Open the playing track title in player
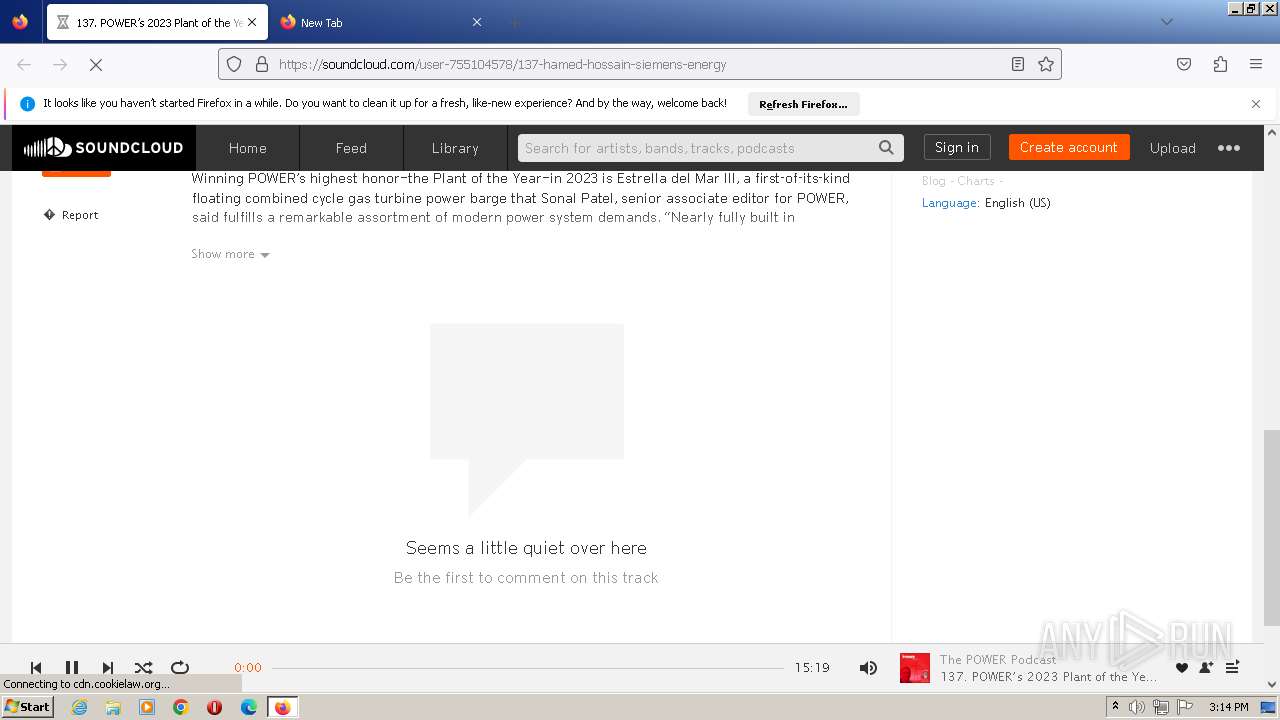Viewport: 1280px width, 720px height. click(x=1049, y=677)
